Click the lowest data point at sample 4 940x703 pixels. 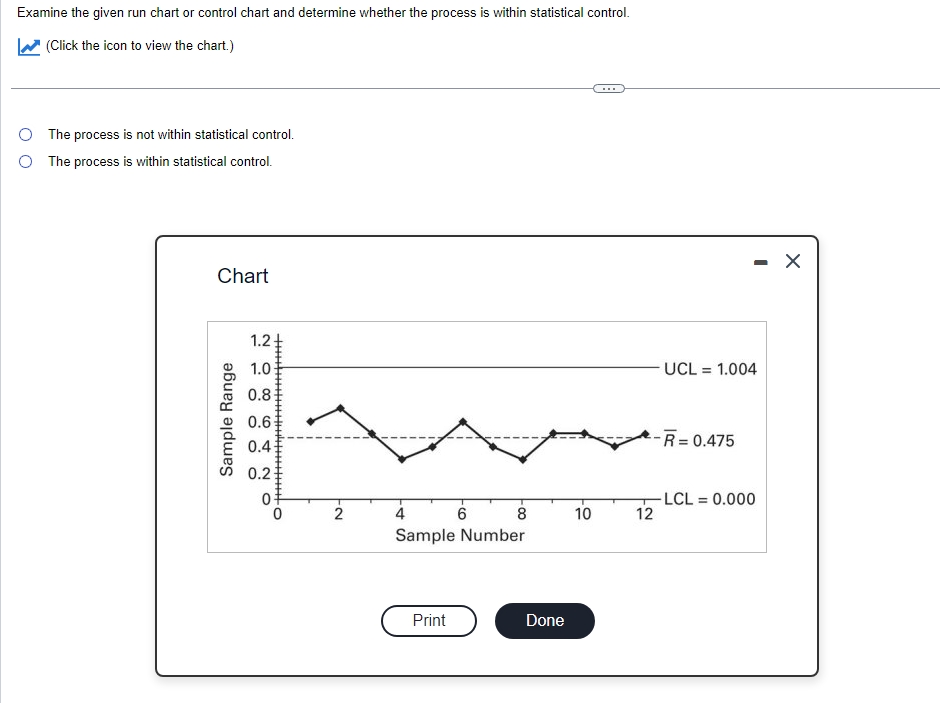(400, 459)
